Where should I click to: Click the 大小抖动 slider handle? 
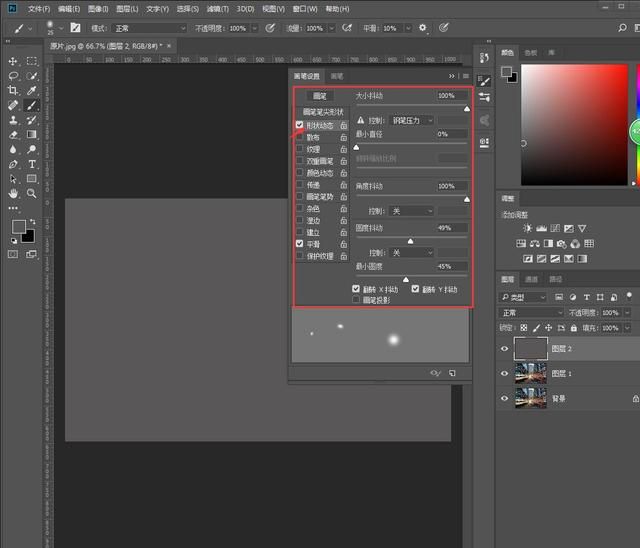pyautogui.click(x=467, y=109)
